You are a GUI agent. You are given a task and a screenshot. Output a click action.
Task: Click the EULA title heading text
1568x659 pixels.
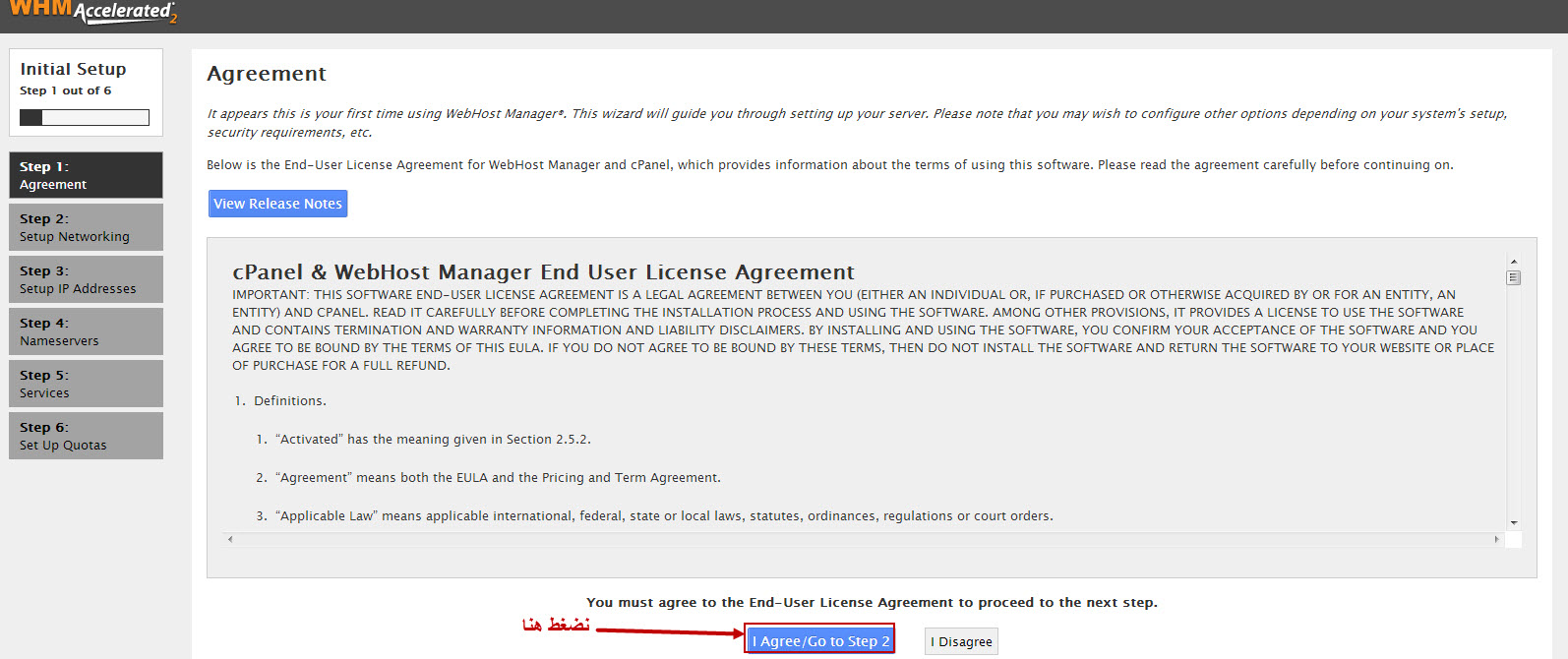[x=543, y=272]
